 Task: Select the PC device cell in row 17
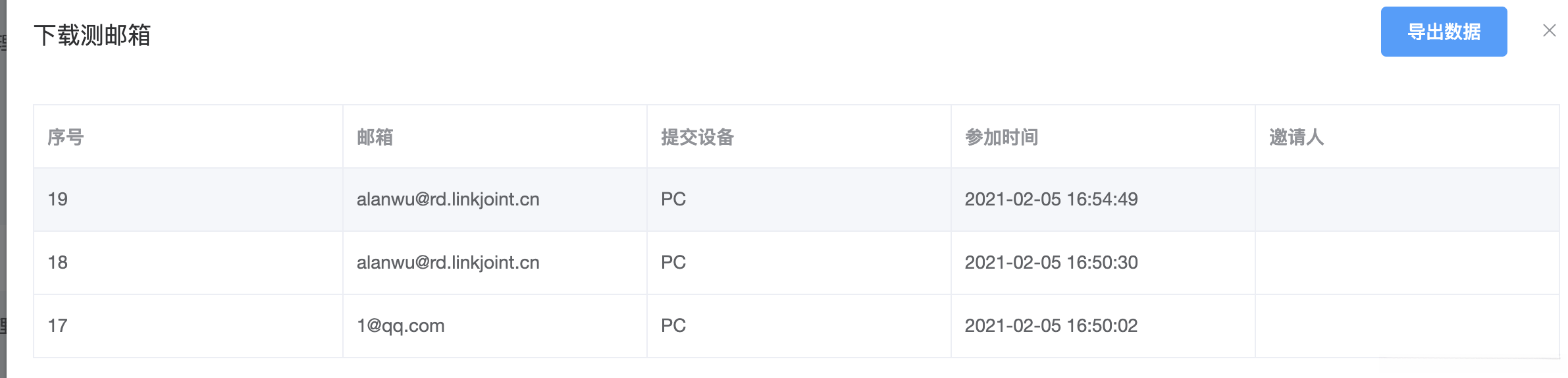point(673,325)
